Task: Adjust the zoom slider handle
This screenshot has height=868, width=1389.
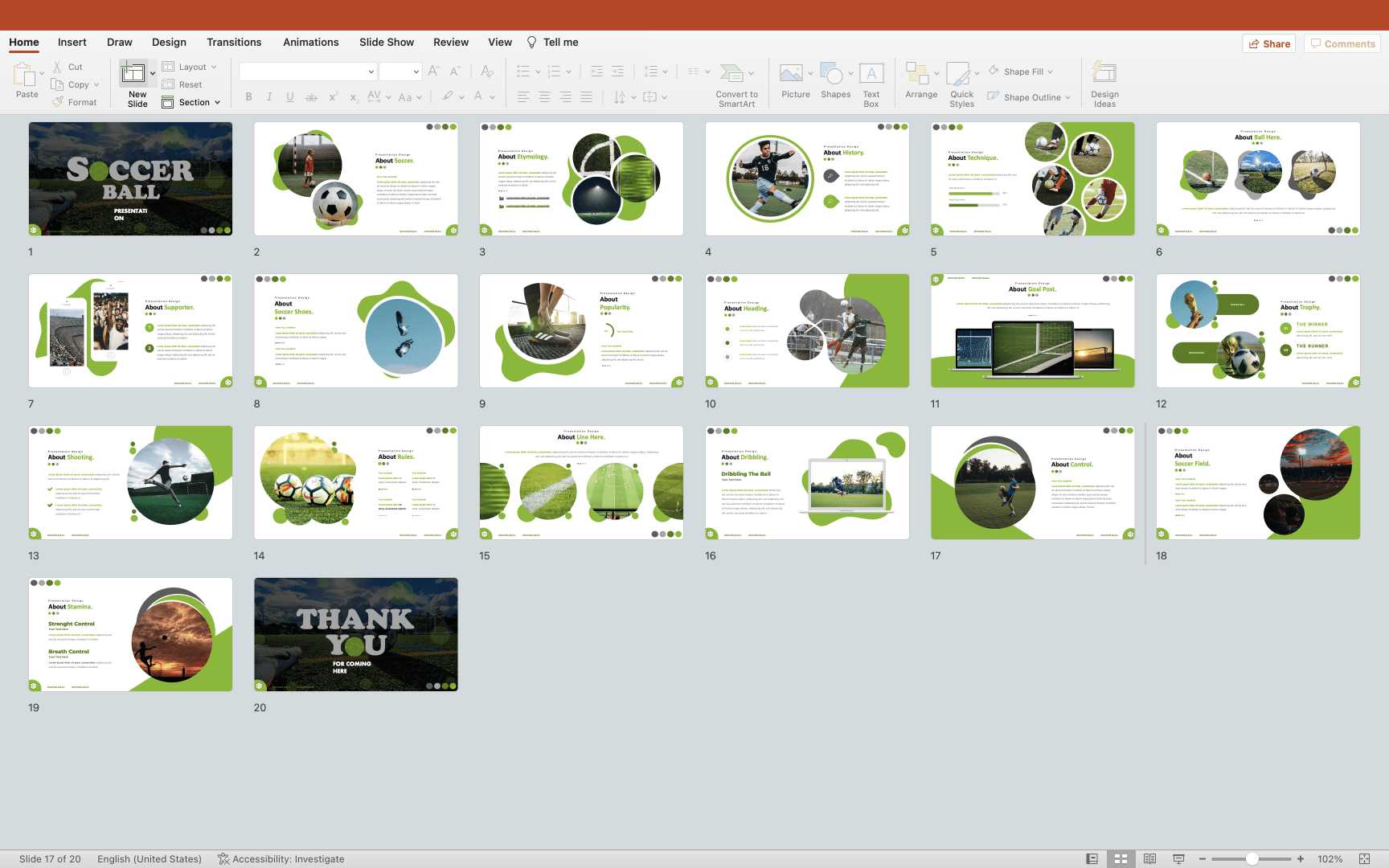Action: 1252,859
